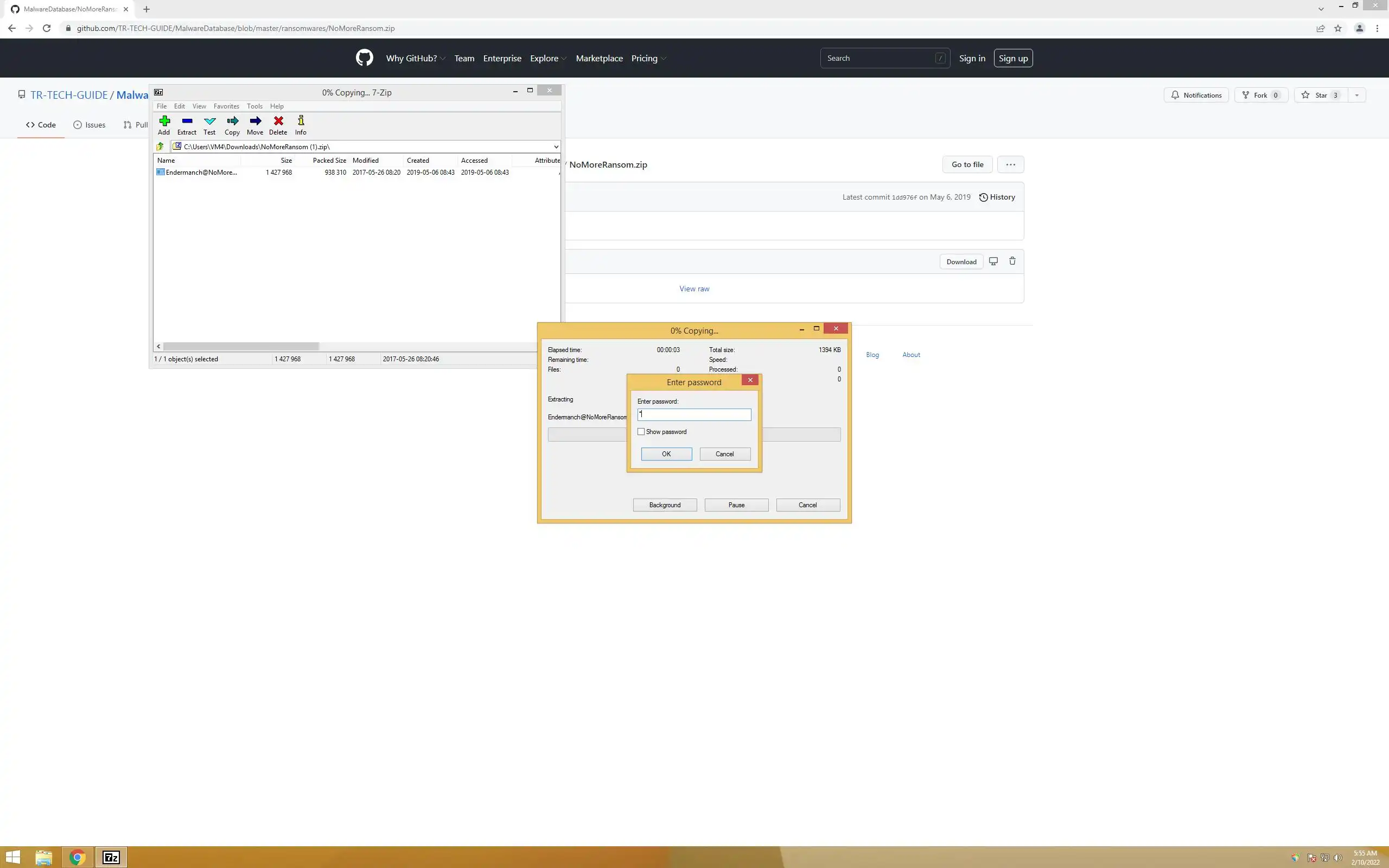Open the Favorites menu
Viewport: 1389px width, 868px height.
point(226,106)
